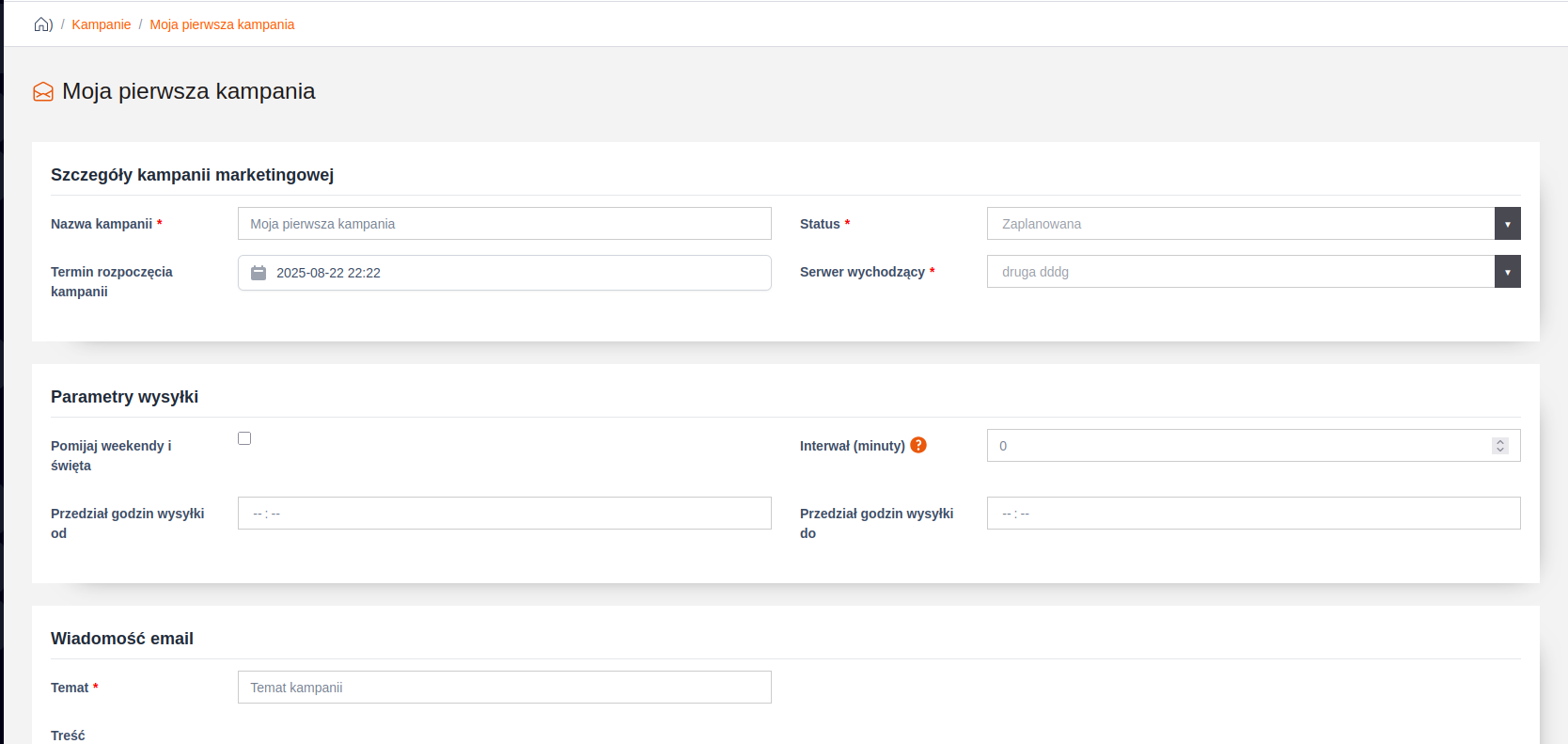Expand the Serwer wychodzący dropdown
This screenshot has width=1568, height=744.
(x=1239, y=272)
